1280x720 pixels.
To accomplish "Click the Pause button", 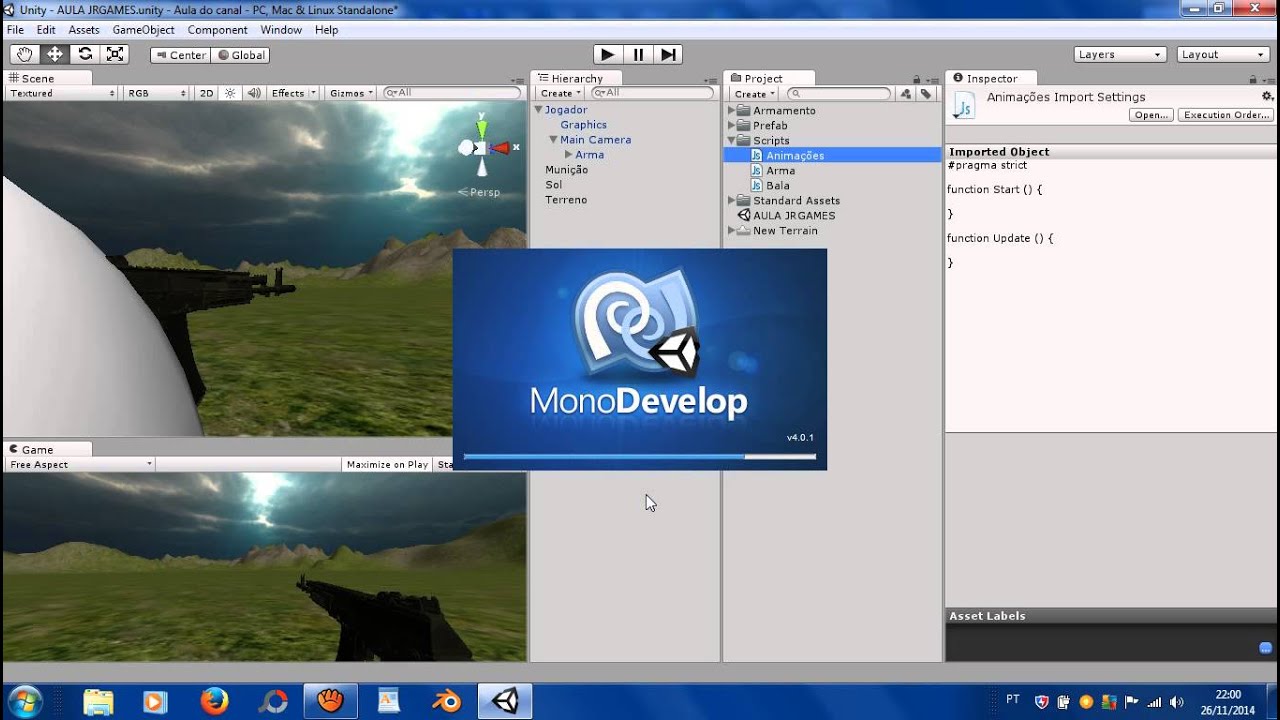I will click(x=638, y=54).
